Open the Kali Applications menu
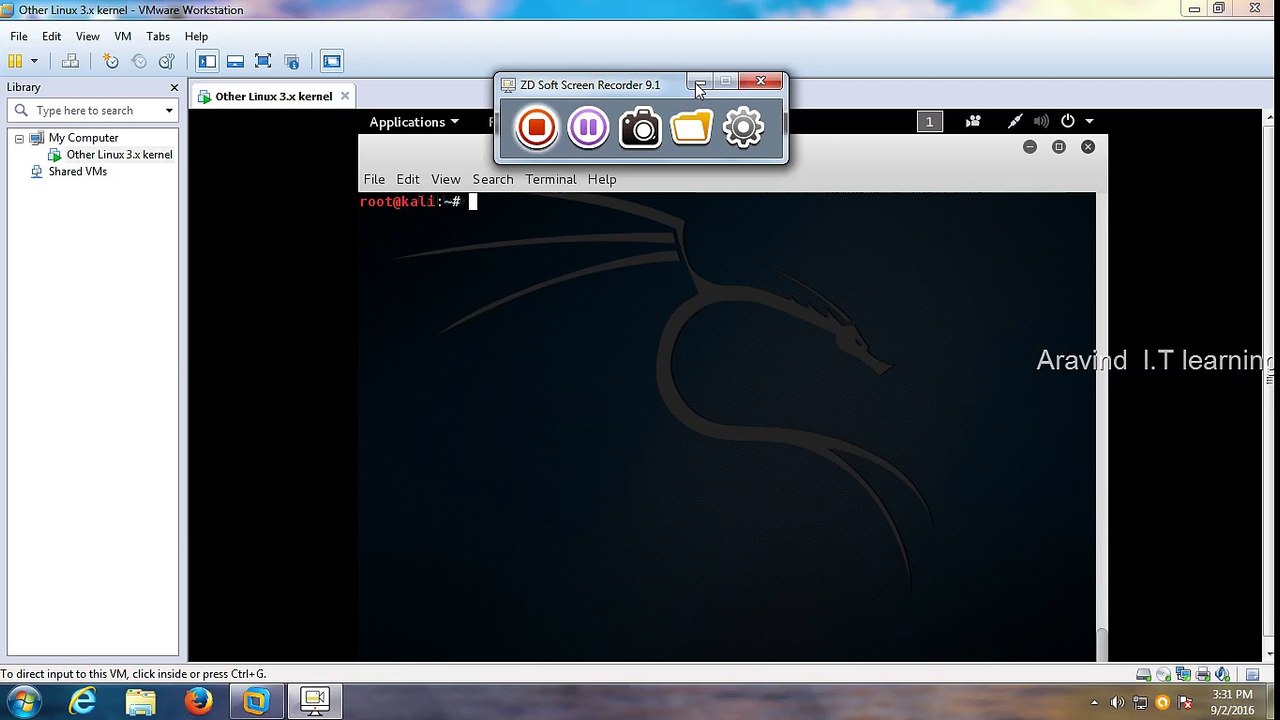This screenshot has height=720, width=1280. point(414,122)
